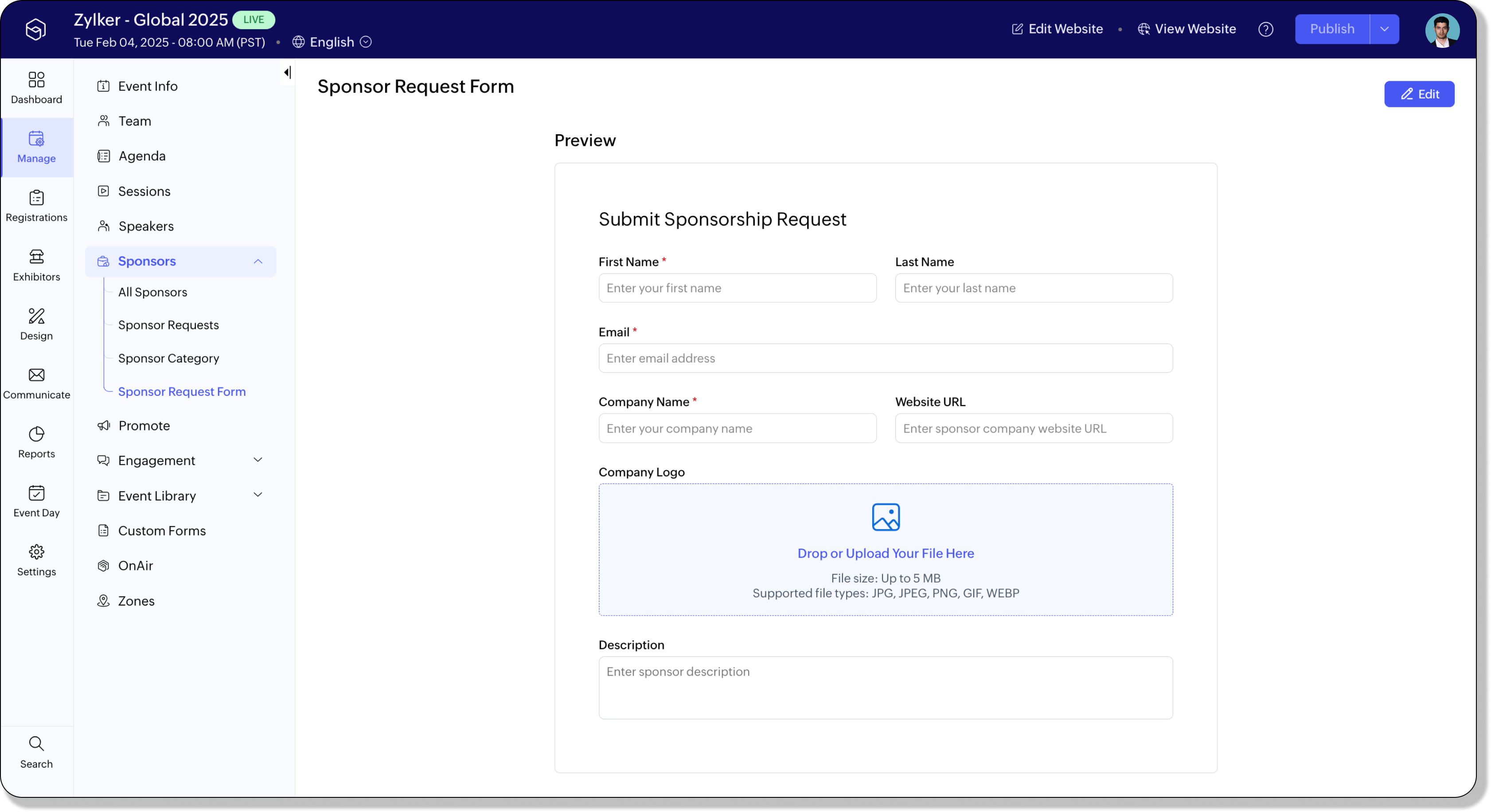The image size is (1491, 812).
Task: Collapse the Sponsors submenu
Action: (258, 262)
